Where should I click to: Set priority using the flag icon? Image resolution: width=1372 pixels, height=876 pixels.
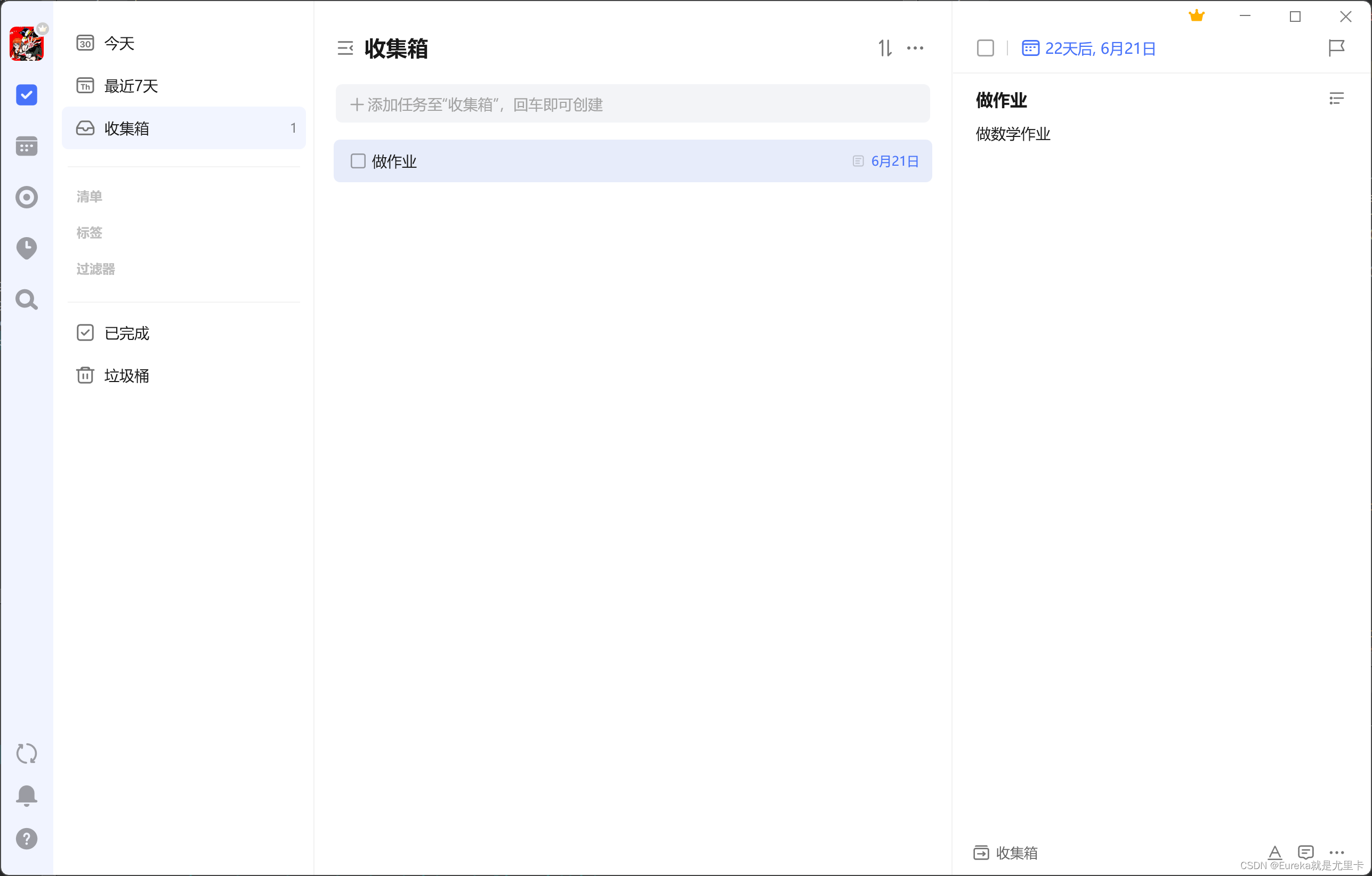click(x=1336, y=48)
